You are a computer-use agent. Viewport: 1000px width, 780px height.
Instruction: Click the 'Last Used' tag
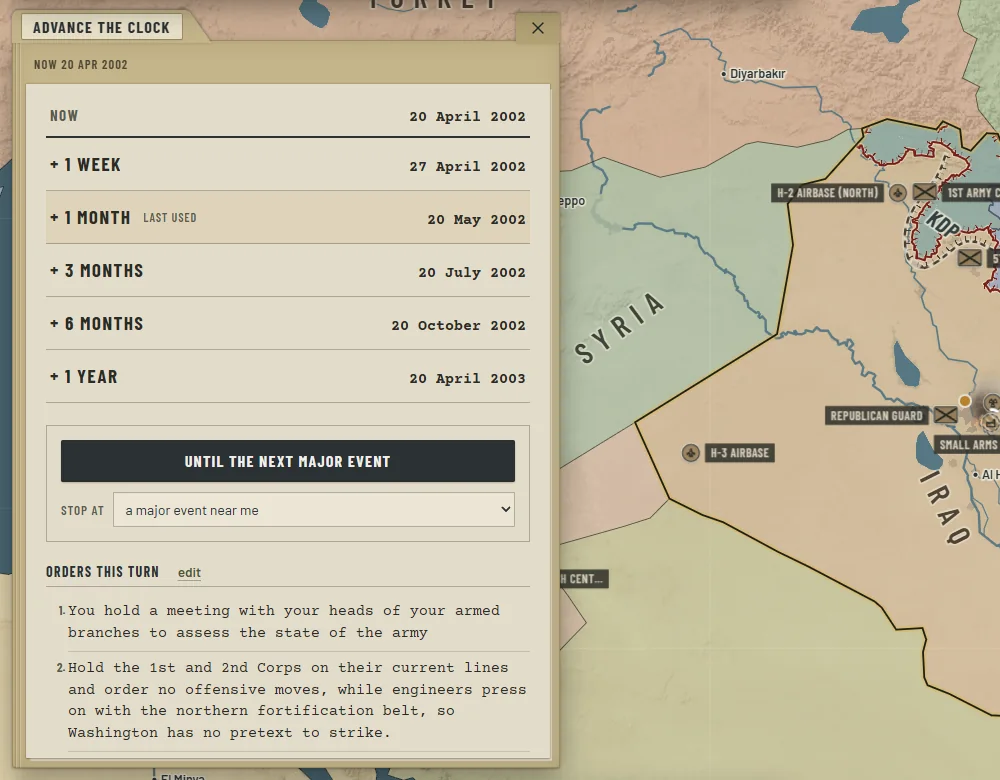tap(170, 217)
